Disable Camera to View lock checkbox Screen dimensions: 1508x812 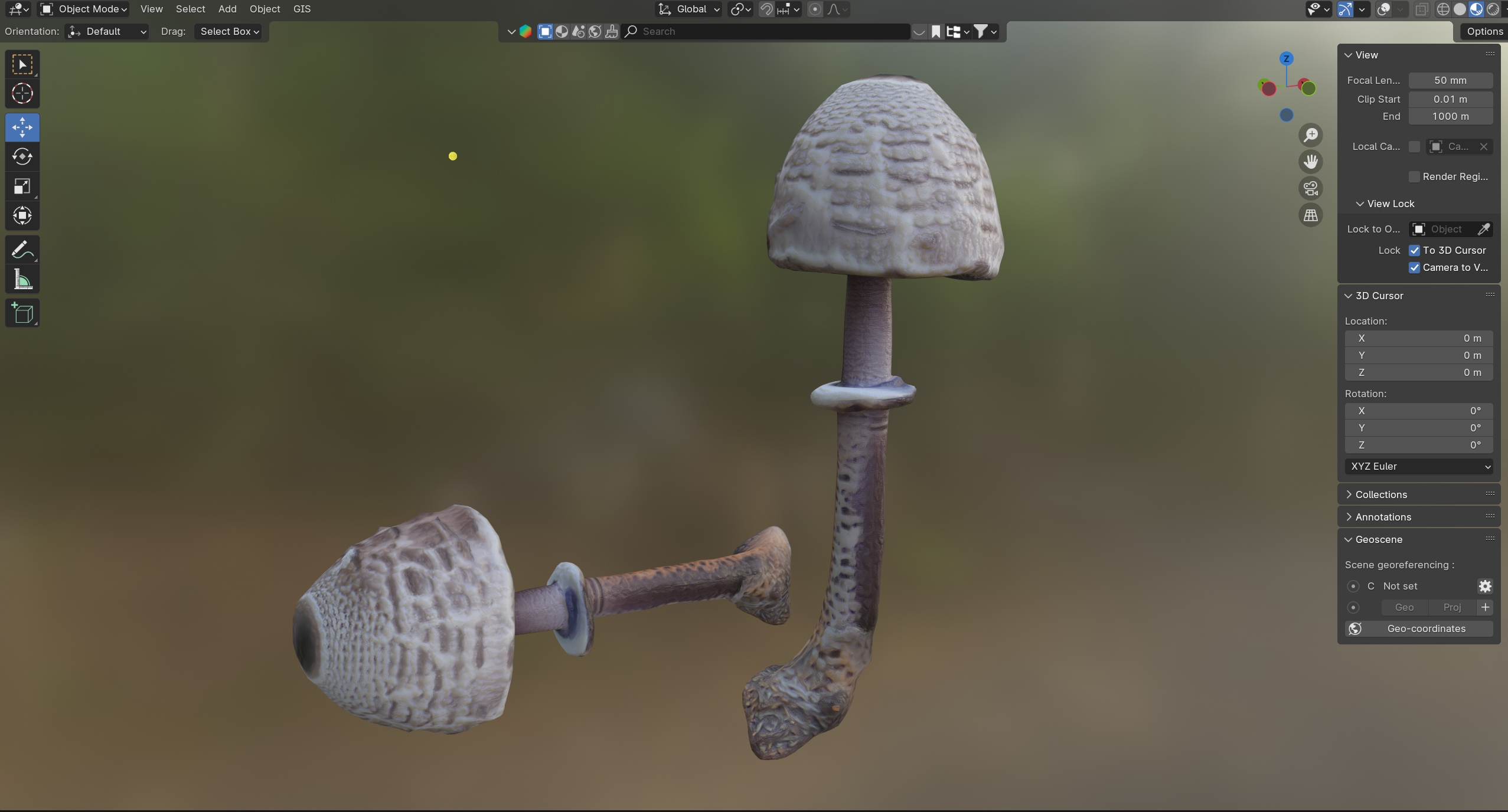pos(1414,267)
